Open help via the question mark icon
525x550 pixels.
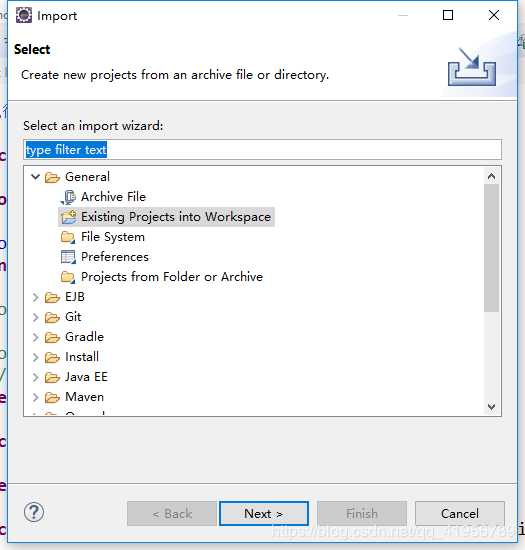[34, 512]
